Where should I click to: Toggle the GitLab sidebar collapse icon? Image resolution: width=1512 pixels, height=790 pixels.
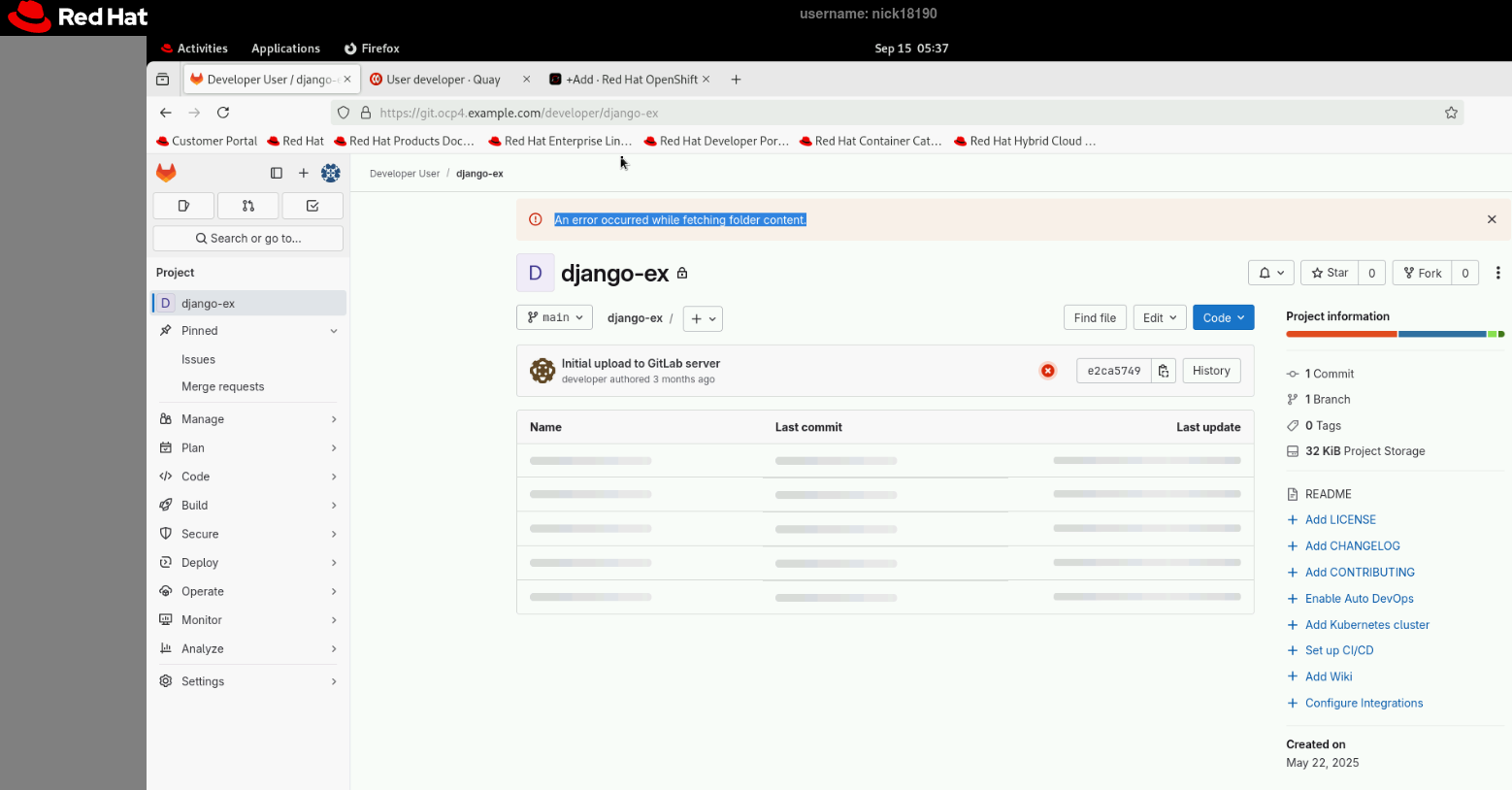tap(277, 173)
